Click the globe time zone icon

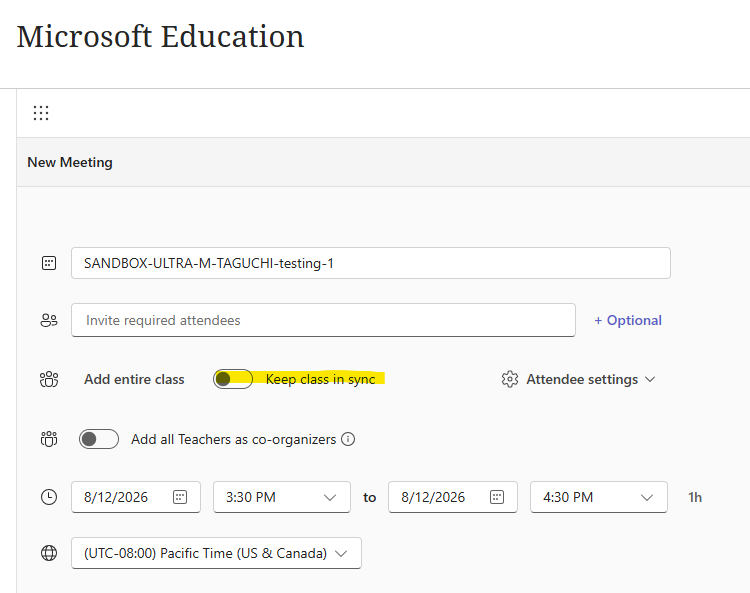[49, 553]
